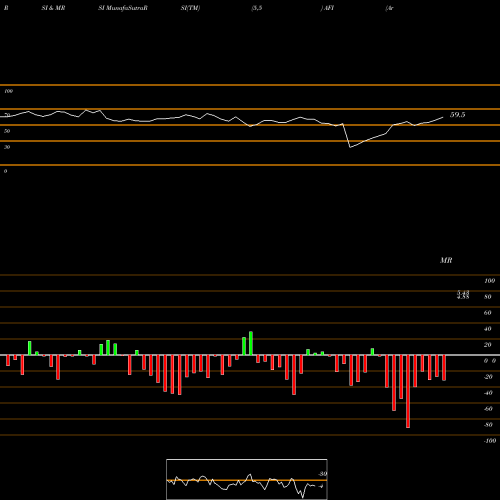Viewport: 500px width, 500px height.
Task: Click the longest red MR bar near -85
Action: point(408,391)
